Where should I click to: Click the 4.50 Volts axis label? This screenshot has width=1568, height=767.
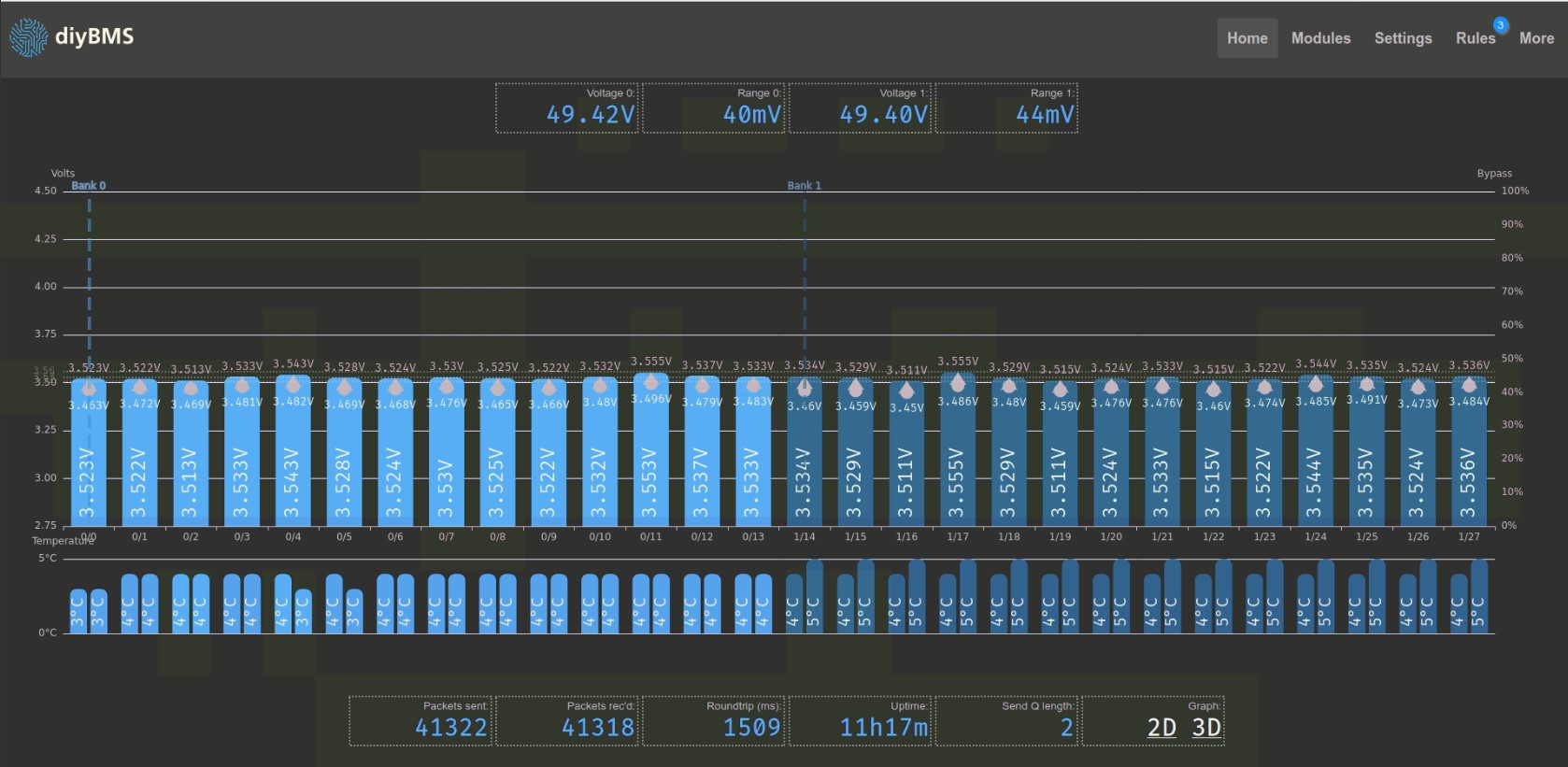pos(46,191)
